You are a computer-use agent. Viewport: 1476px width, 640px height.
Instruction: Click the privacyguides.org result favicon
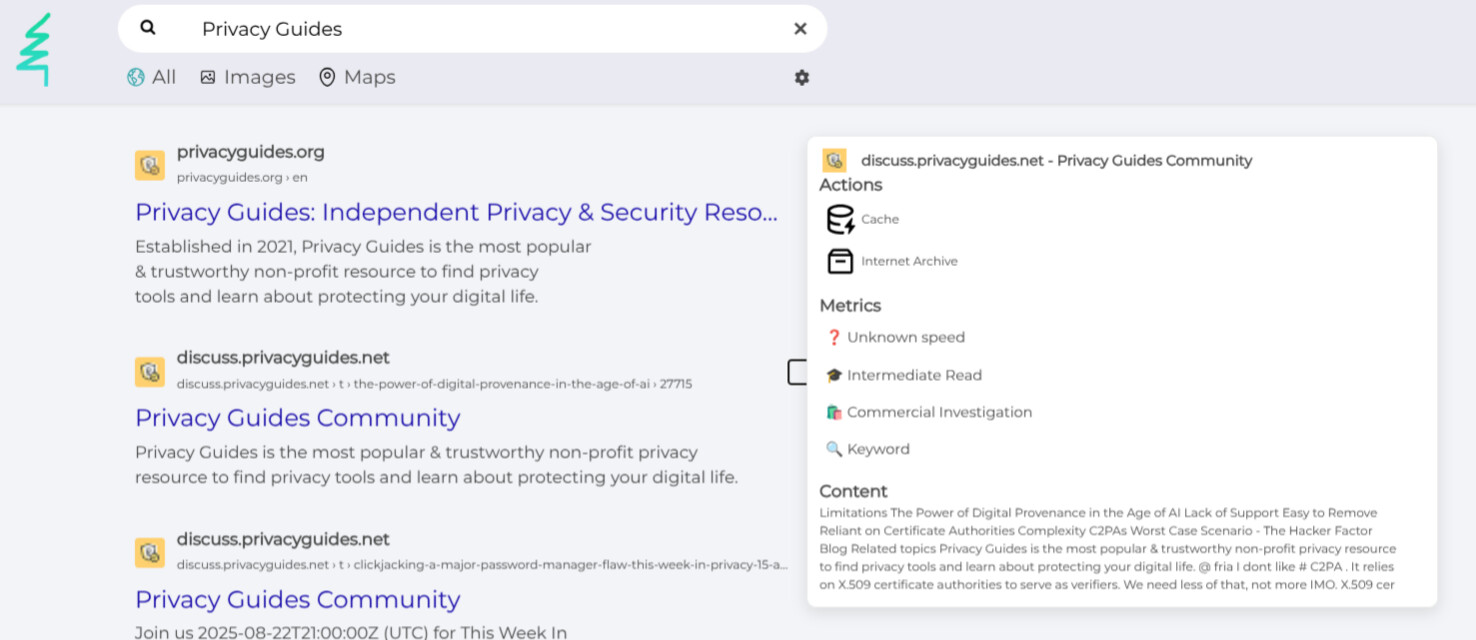click(150, 165)
